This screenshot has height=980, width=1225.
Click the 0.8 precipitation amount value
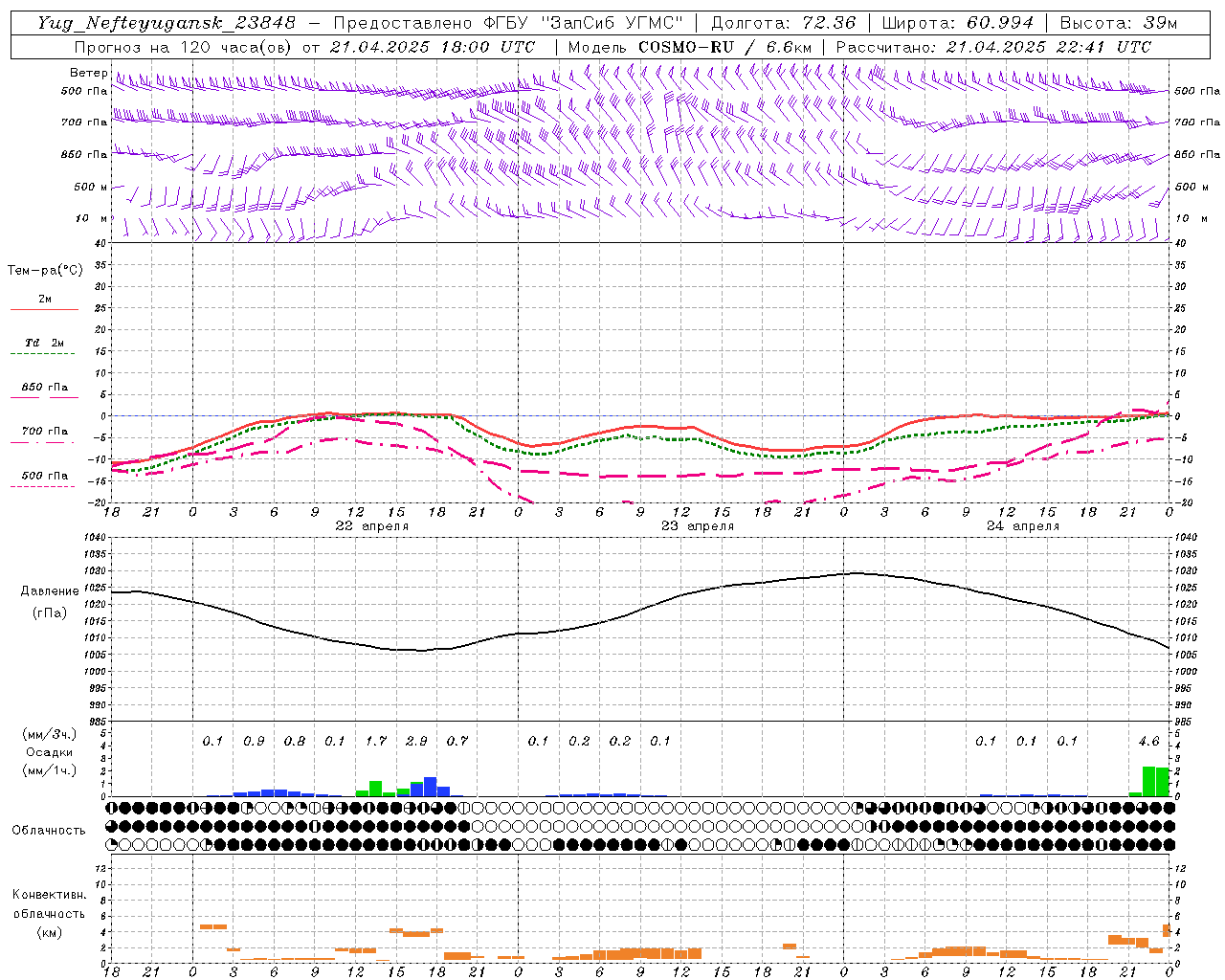click(x=295, y=741)
